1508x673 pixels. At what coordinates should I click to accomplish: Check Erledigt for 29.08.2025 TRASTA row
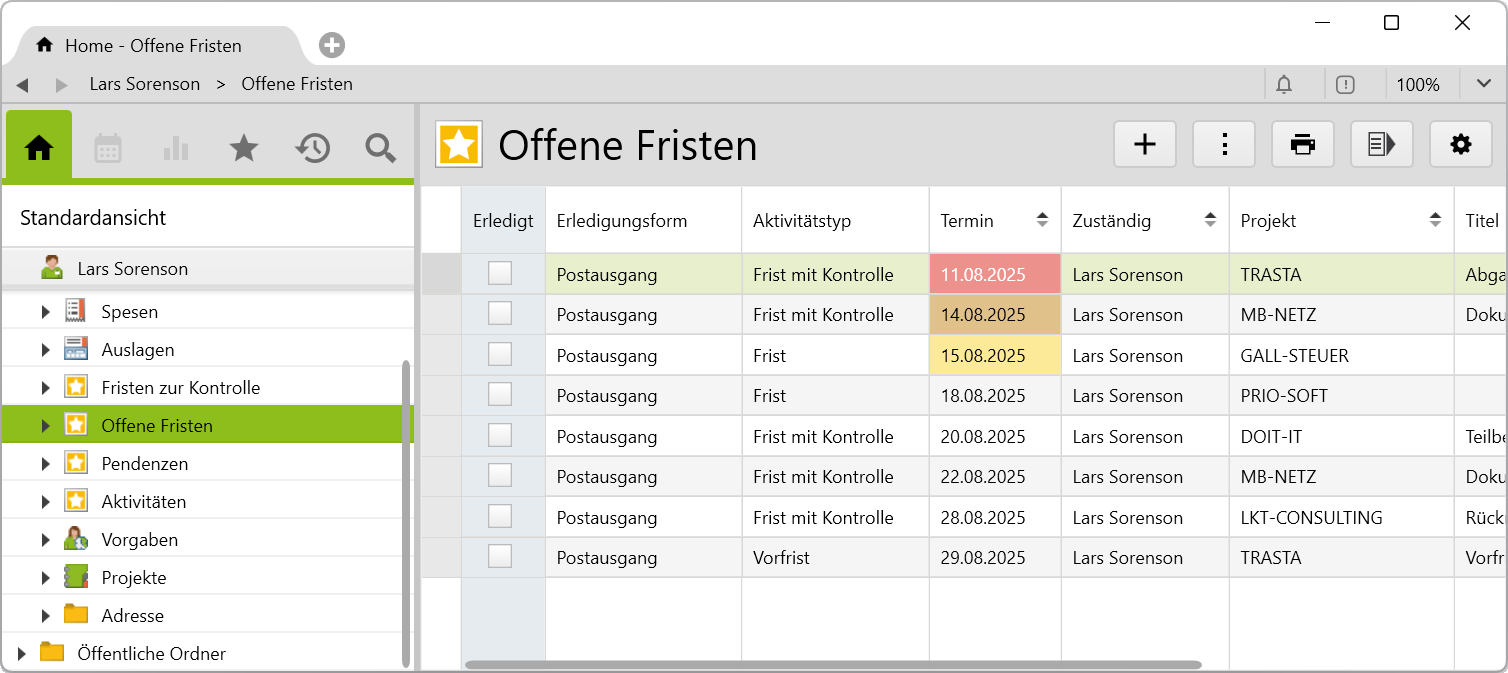coord(500,556)
